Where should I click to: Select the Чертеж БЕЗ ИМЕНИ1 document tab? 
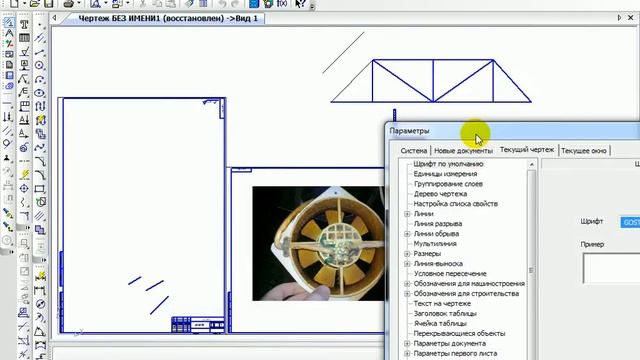coord(168,18)
